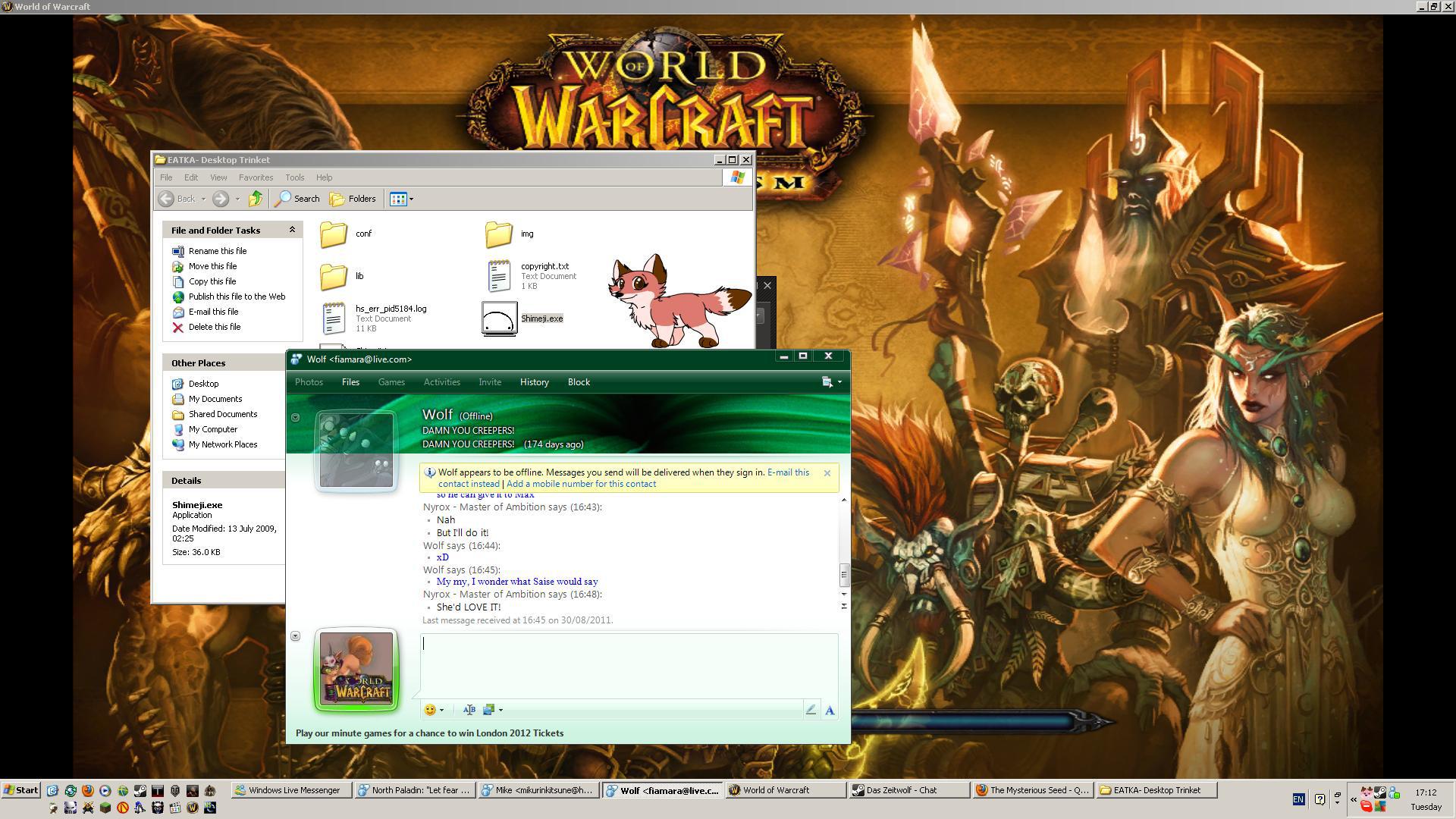Collapse Wolf's display picture with arrow
Viewport: 1456px width, 819px height.
tap(296, 418)
